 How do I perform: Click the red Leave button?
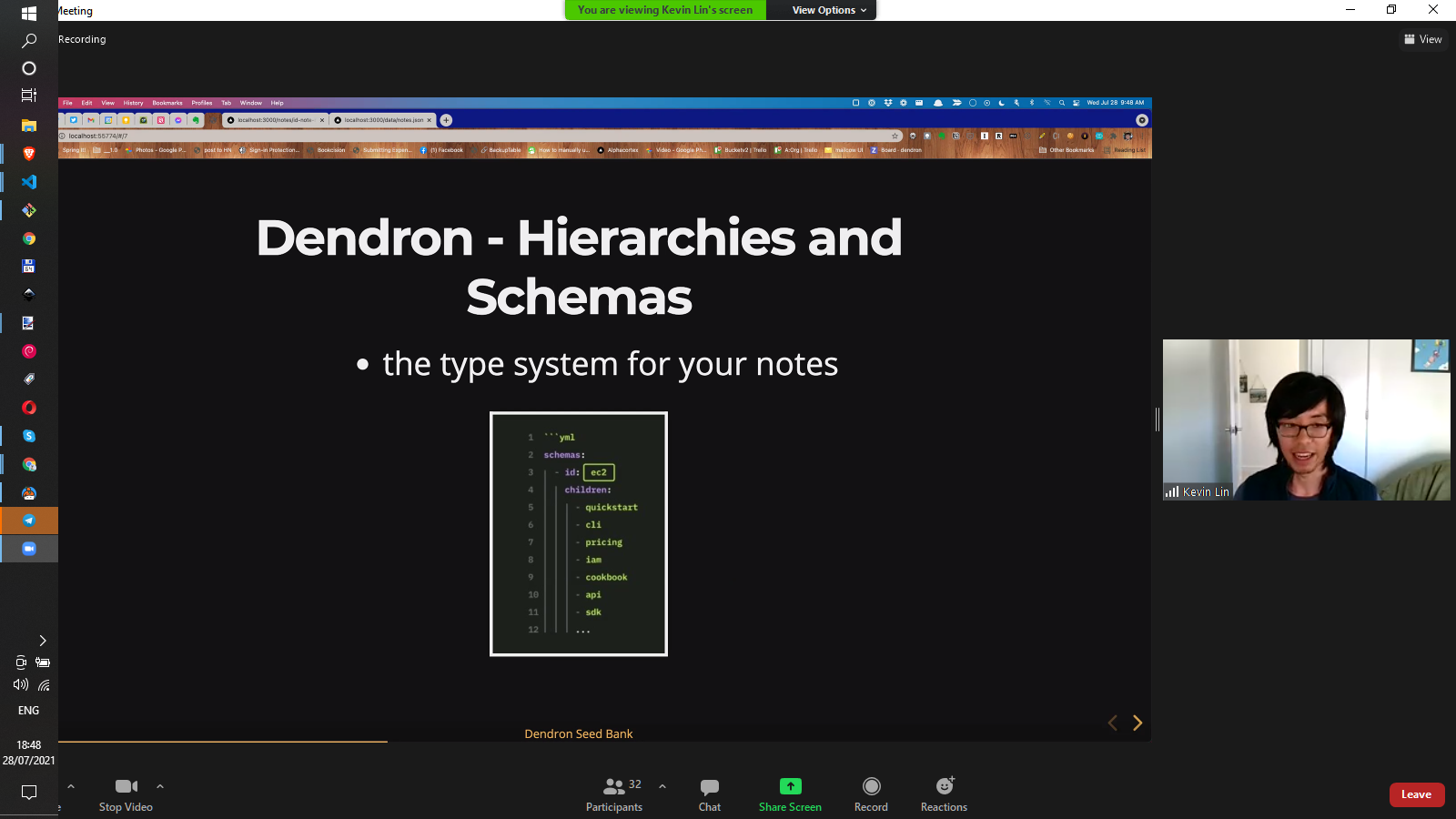pyautogui.click(x=1417, y=794)
